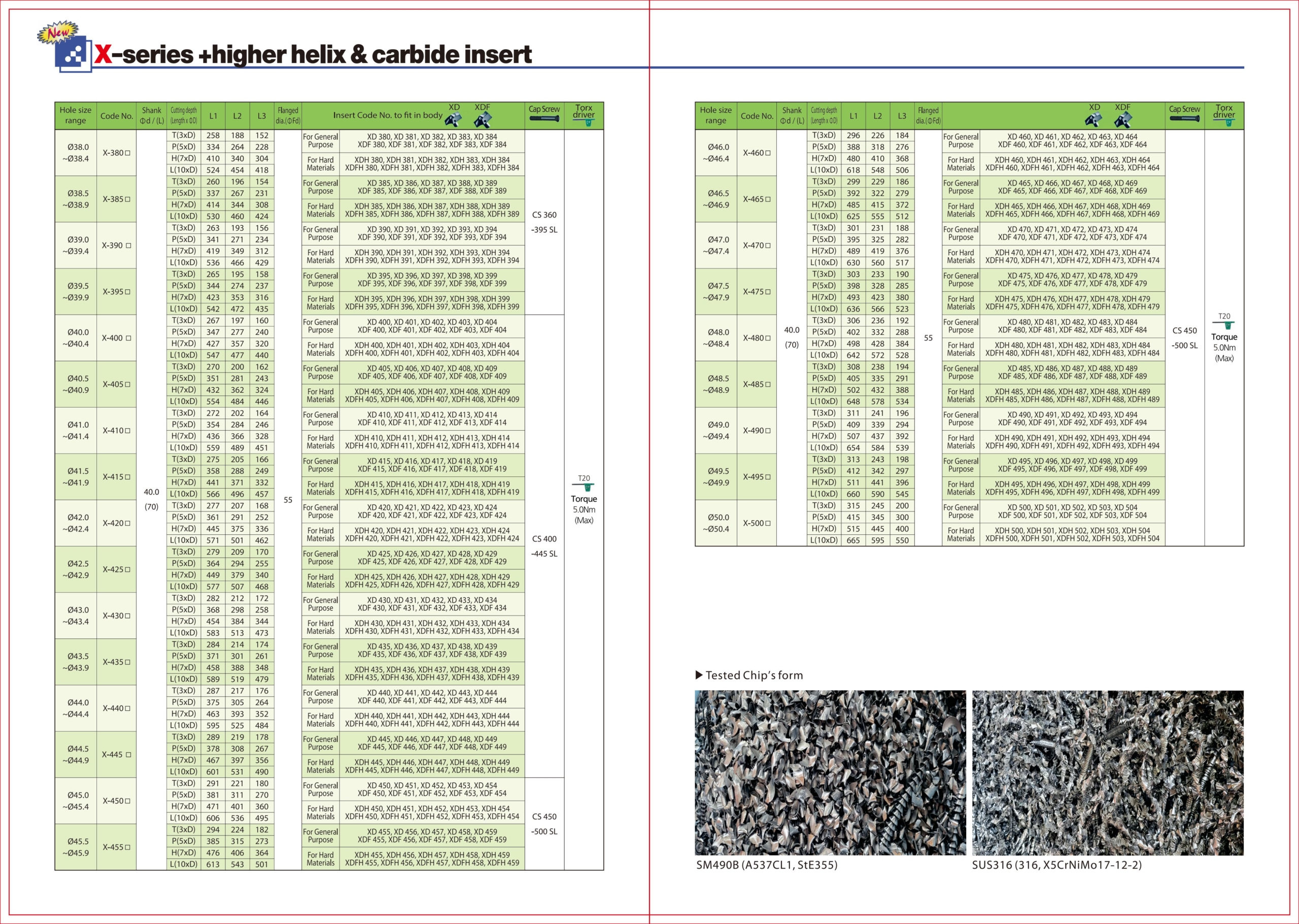The image size is (1299, 924).
Task: Select CS 450 -500 SL cell in right table
Action: pos(1185,338)
